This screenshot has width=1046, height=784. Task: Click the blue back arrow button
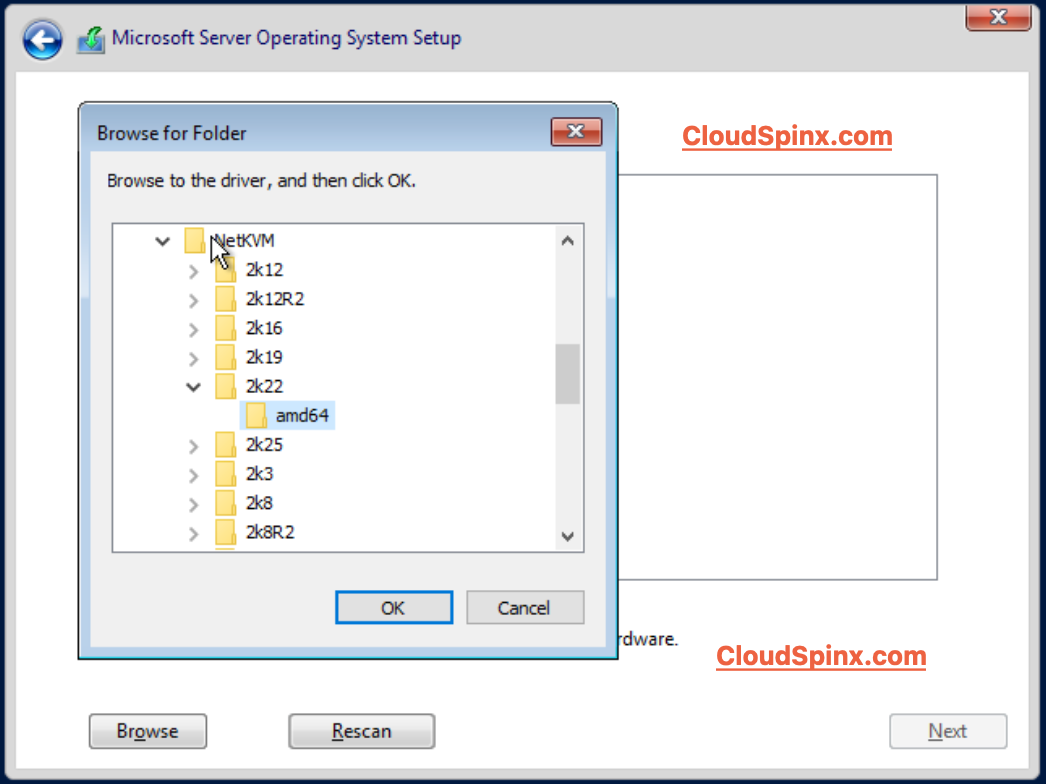pos(42,41)
